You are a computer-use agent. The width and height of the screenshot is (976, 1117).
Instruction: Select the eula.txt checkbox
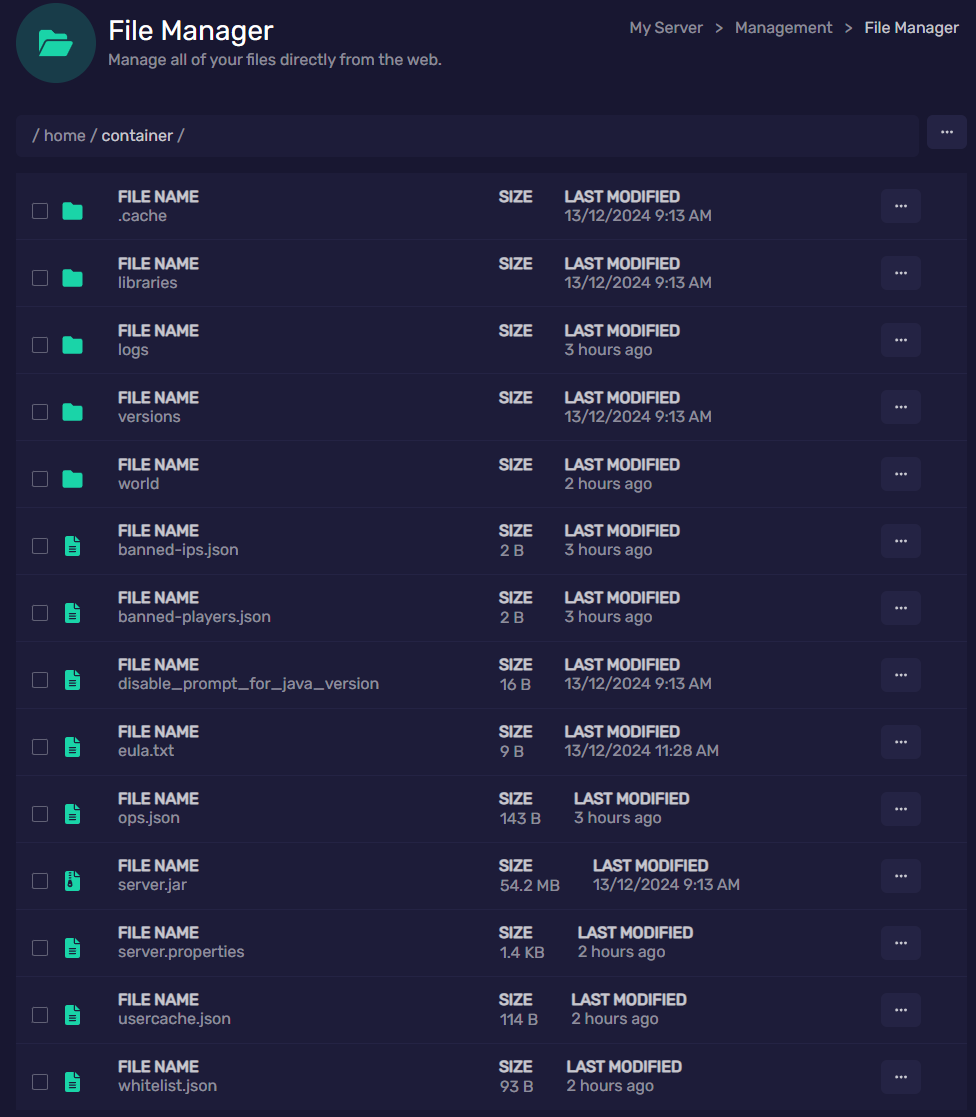pyautogui.click(x=40, y=747)
